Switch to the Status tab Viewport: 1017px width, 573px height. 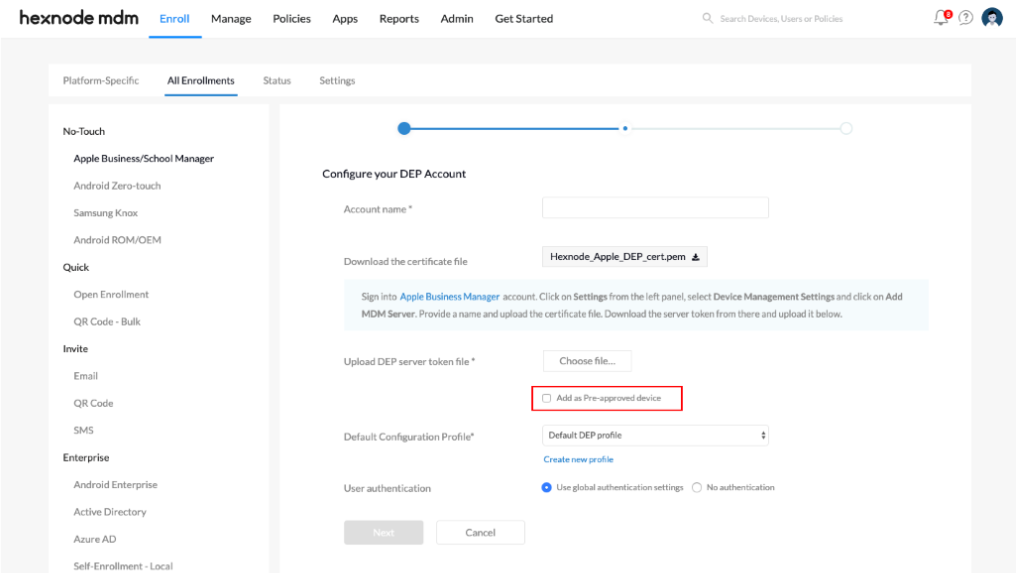(277, 80)
